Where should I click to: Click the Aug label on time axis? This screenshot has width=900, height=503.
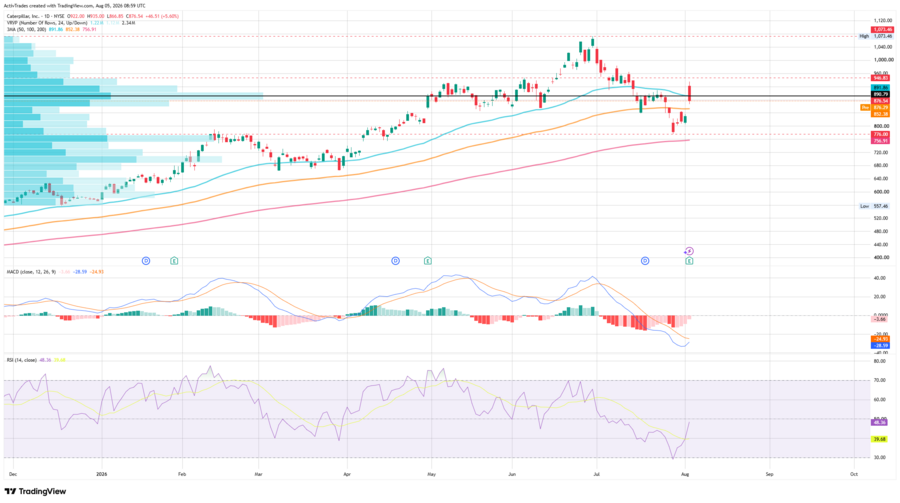coord(685,474)
